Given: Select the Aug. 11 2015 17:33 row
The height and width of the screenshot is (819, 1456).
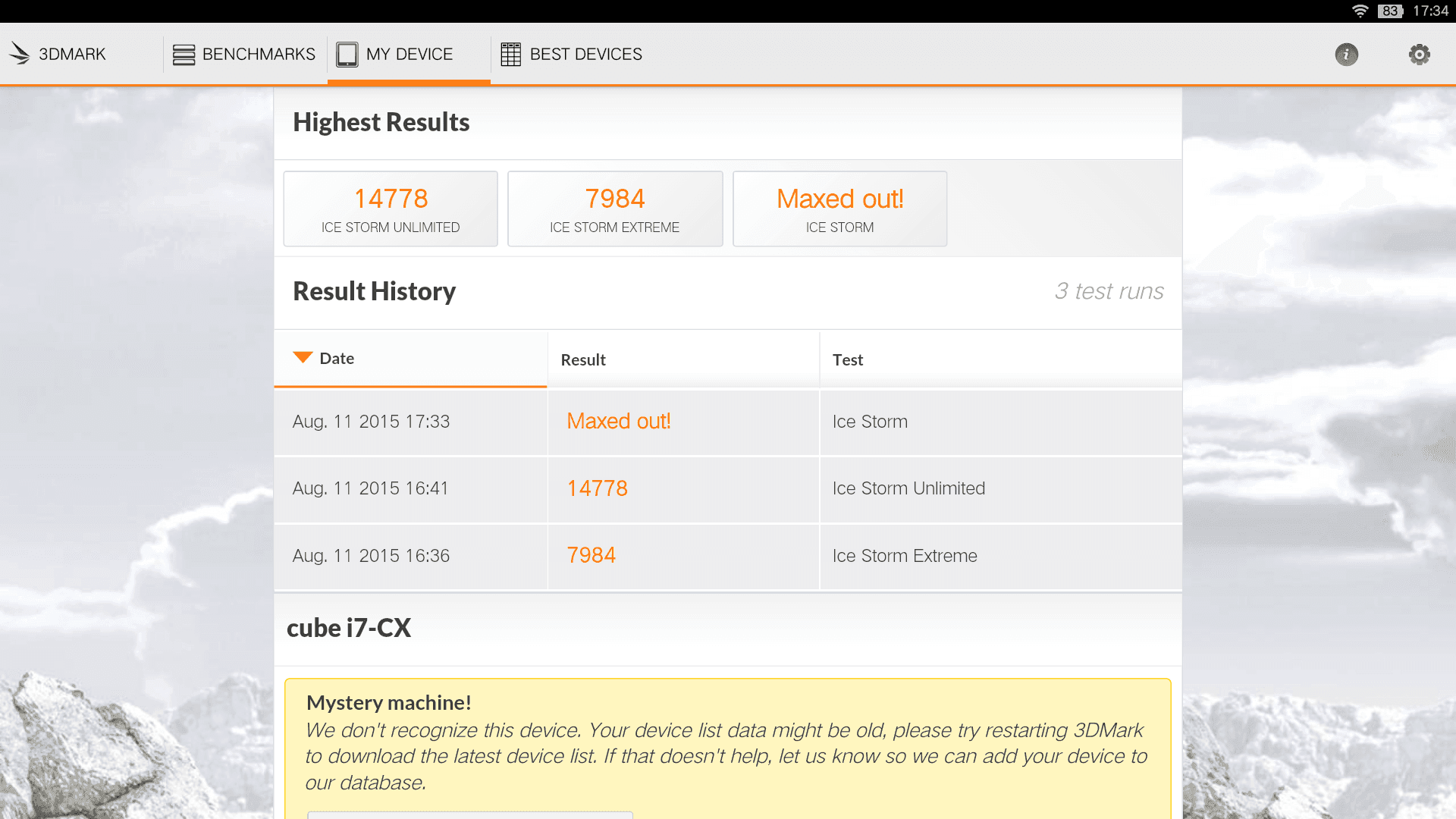Looking at the screenshot, I should [728, 422].
